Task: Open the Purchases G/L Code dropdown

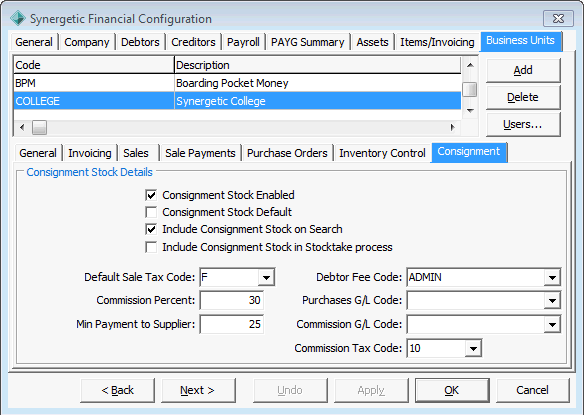Action: [x=552, y=301]
